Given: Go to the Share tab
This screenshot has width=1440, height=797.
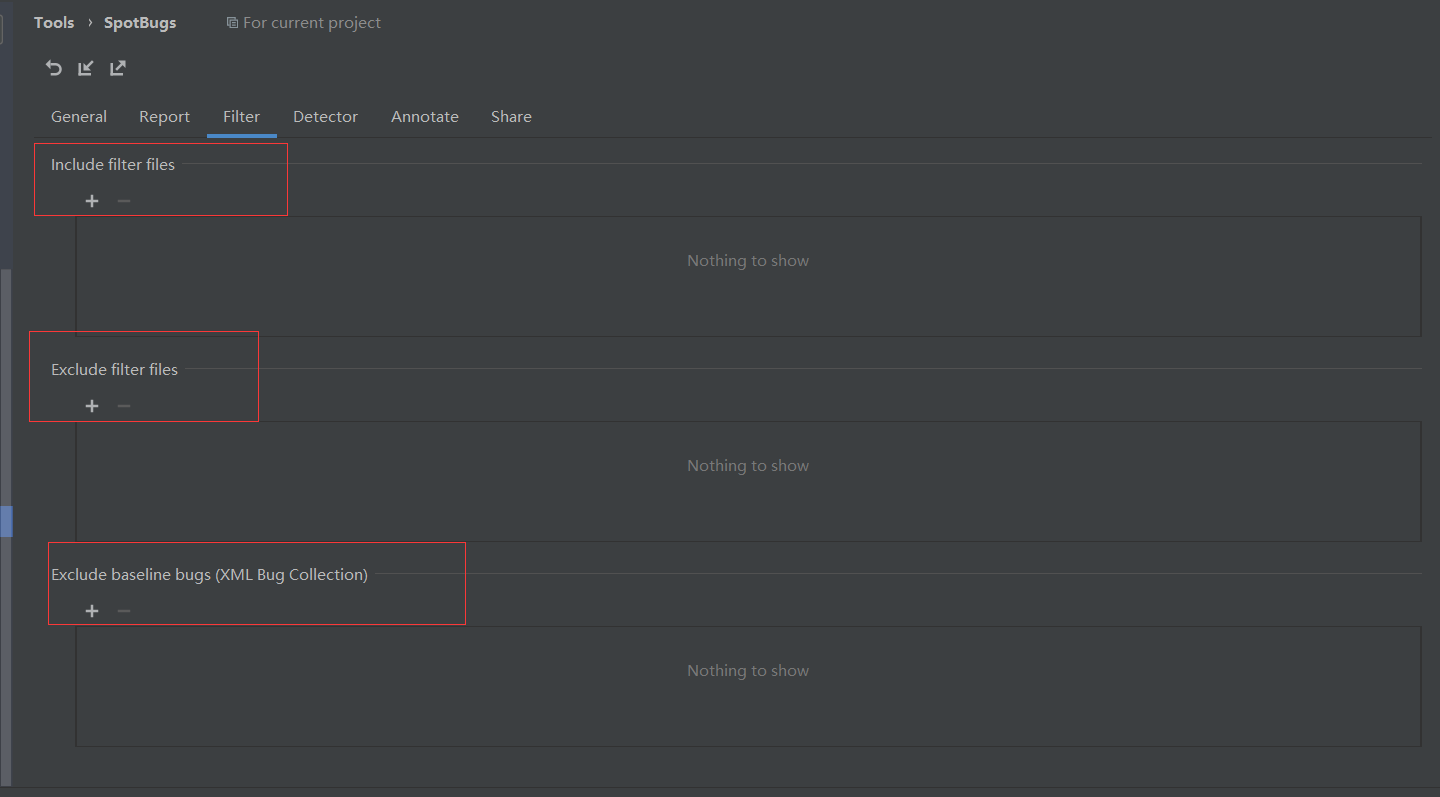Looking at the screenshot, I should click(x=511, y=116).
